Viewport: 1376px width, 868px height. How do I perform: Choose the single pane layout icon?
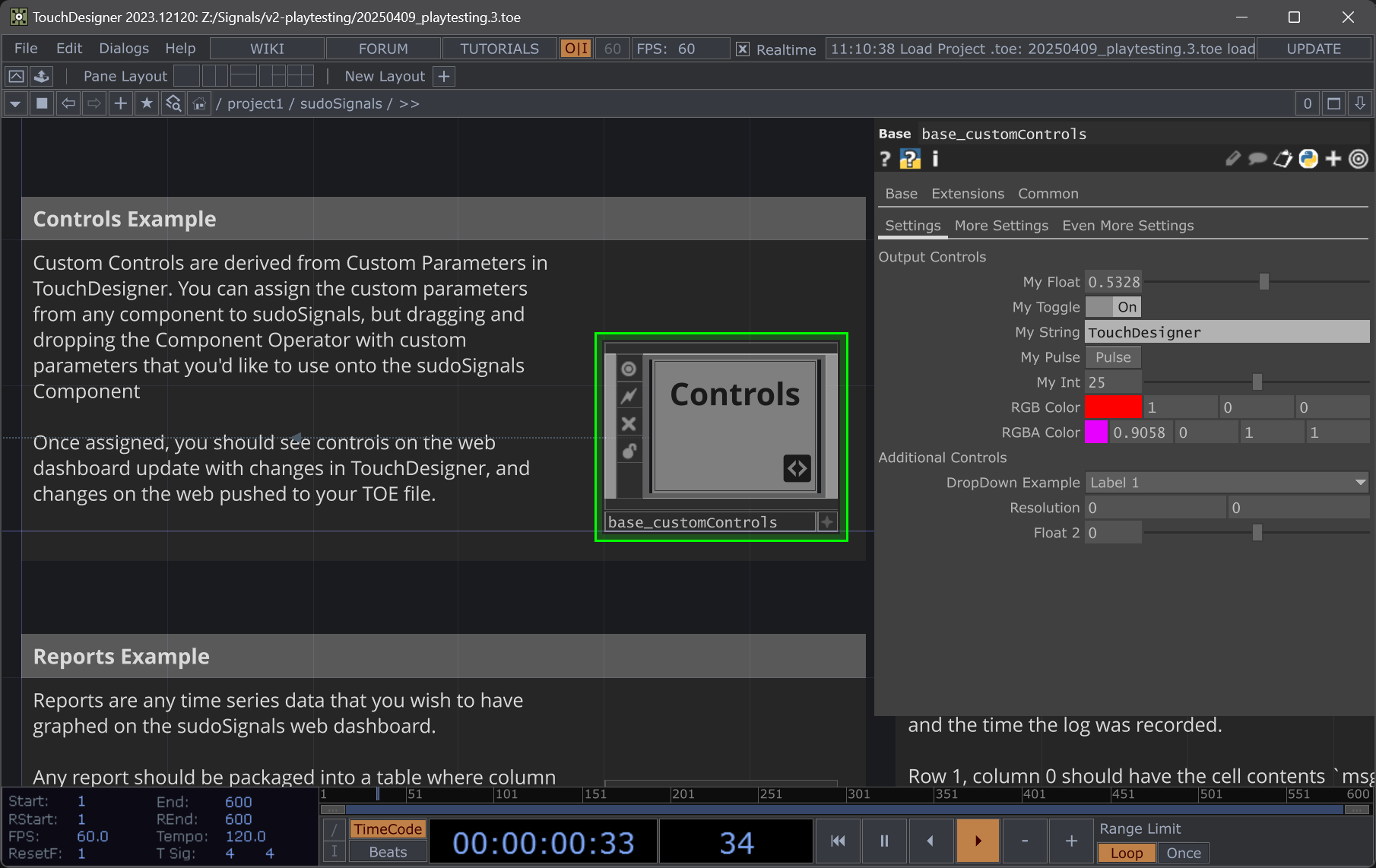point(187,76)
